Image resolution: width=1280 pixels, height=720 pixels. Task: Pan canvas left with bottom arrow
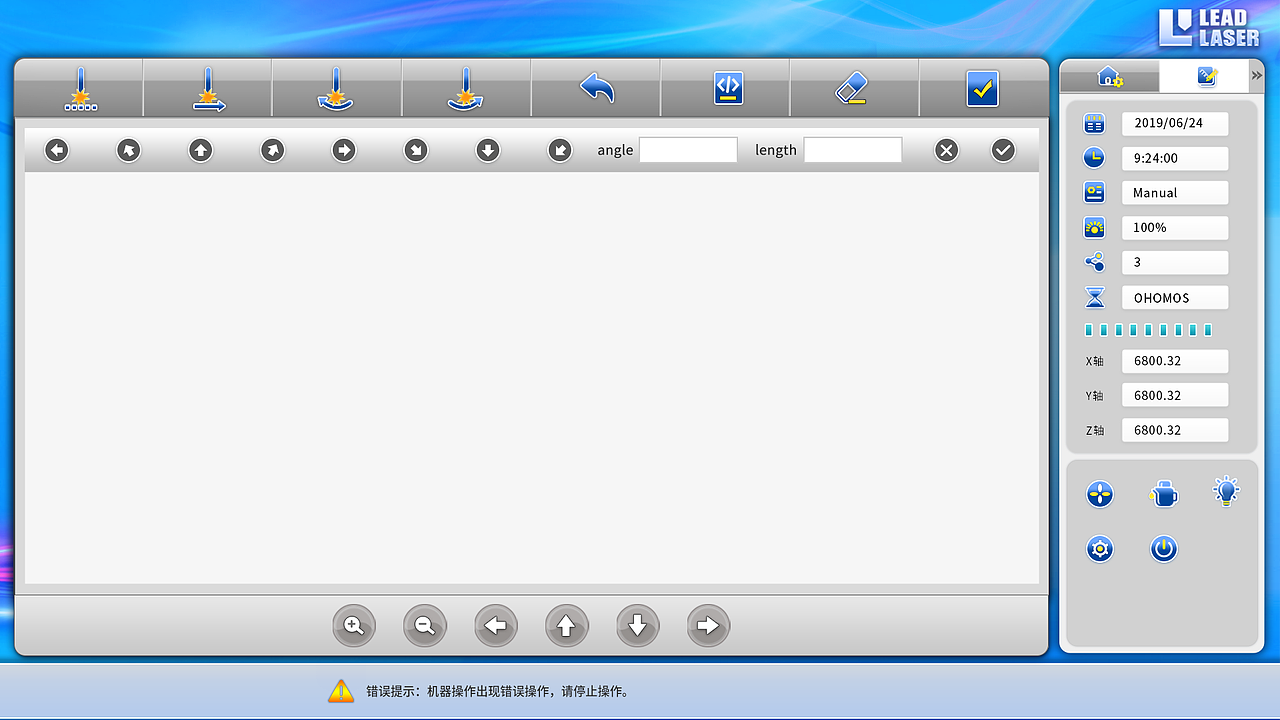tap(496, 626)
